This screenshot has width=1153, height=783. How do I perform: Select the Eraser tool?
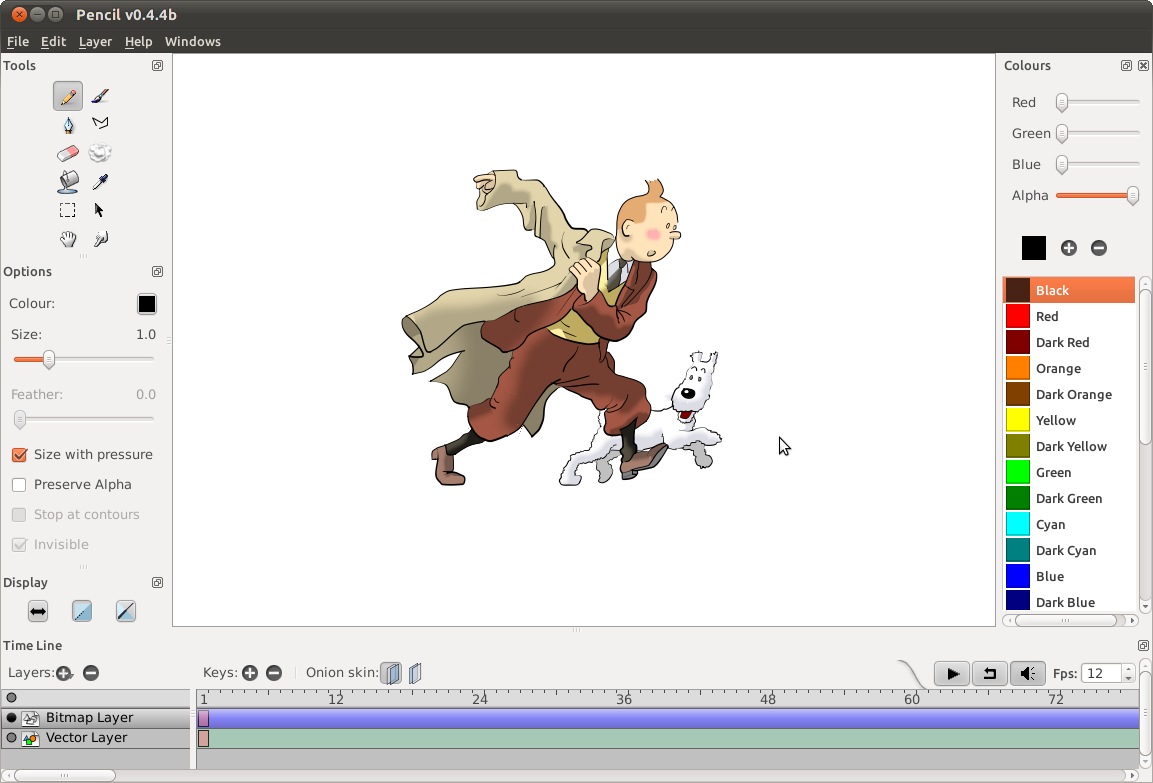pos(67,152)
